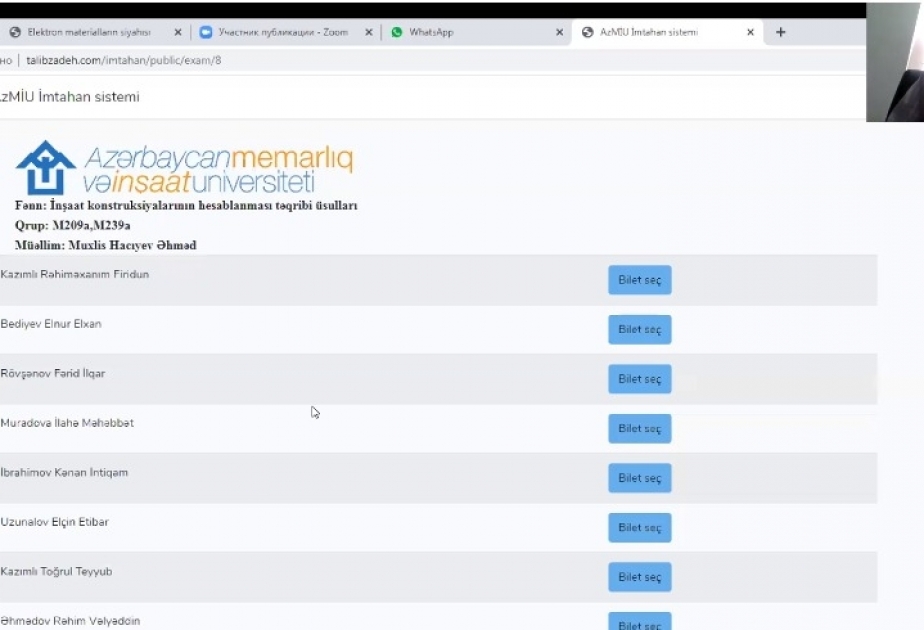Click Bilet seç for Kazımlı Toğrul Teyyub
The image size is (924, 630).
(x=639, y=577)
